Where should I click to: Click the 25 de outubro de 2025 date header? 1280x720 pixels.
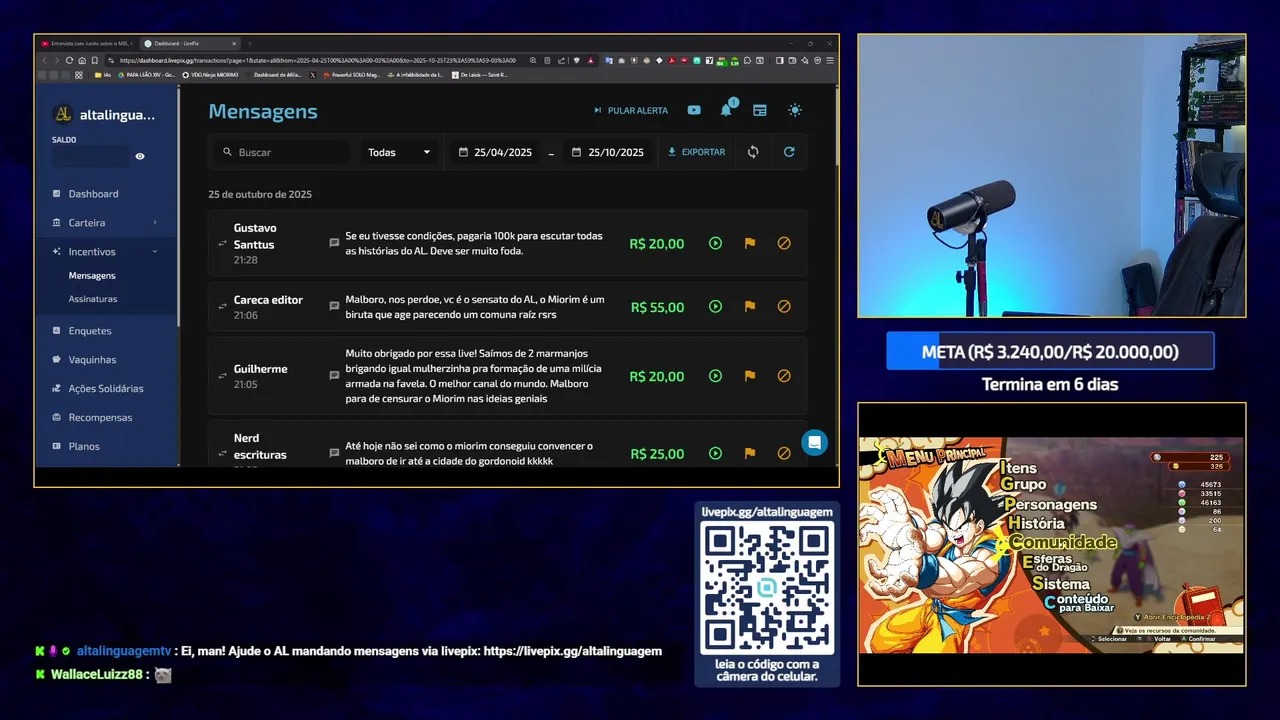click(260, 194)
